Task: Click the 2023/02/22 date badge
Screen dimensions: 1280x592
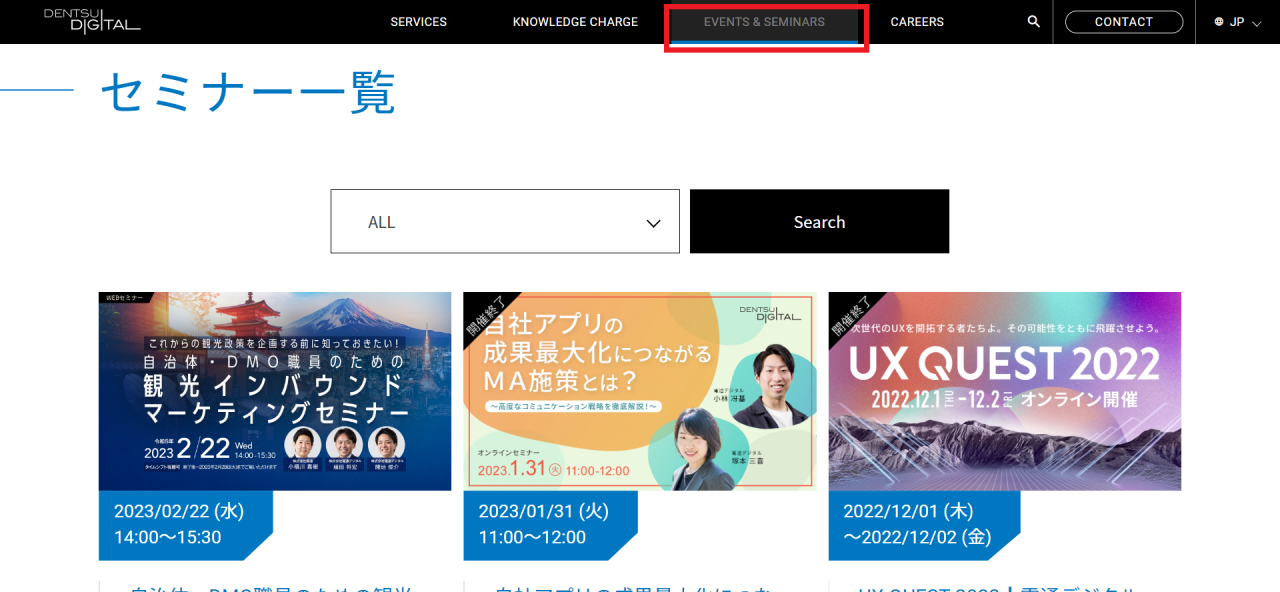Action: [180, 525]
